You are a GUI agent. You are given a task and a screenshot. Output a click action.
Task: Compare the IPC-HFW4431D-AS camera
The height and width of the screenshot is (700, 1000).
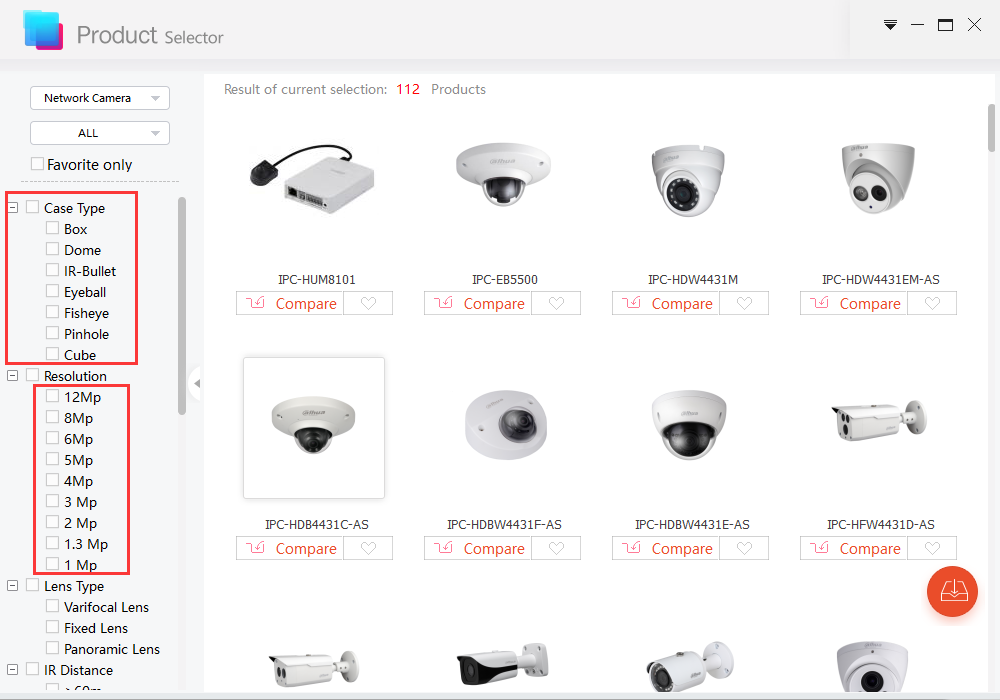(855, 548)
